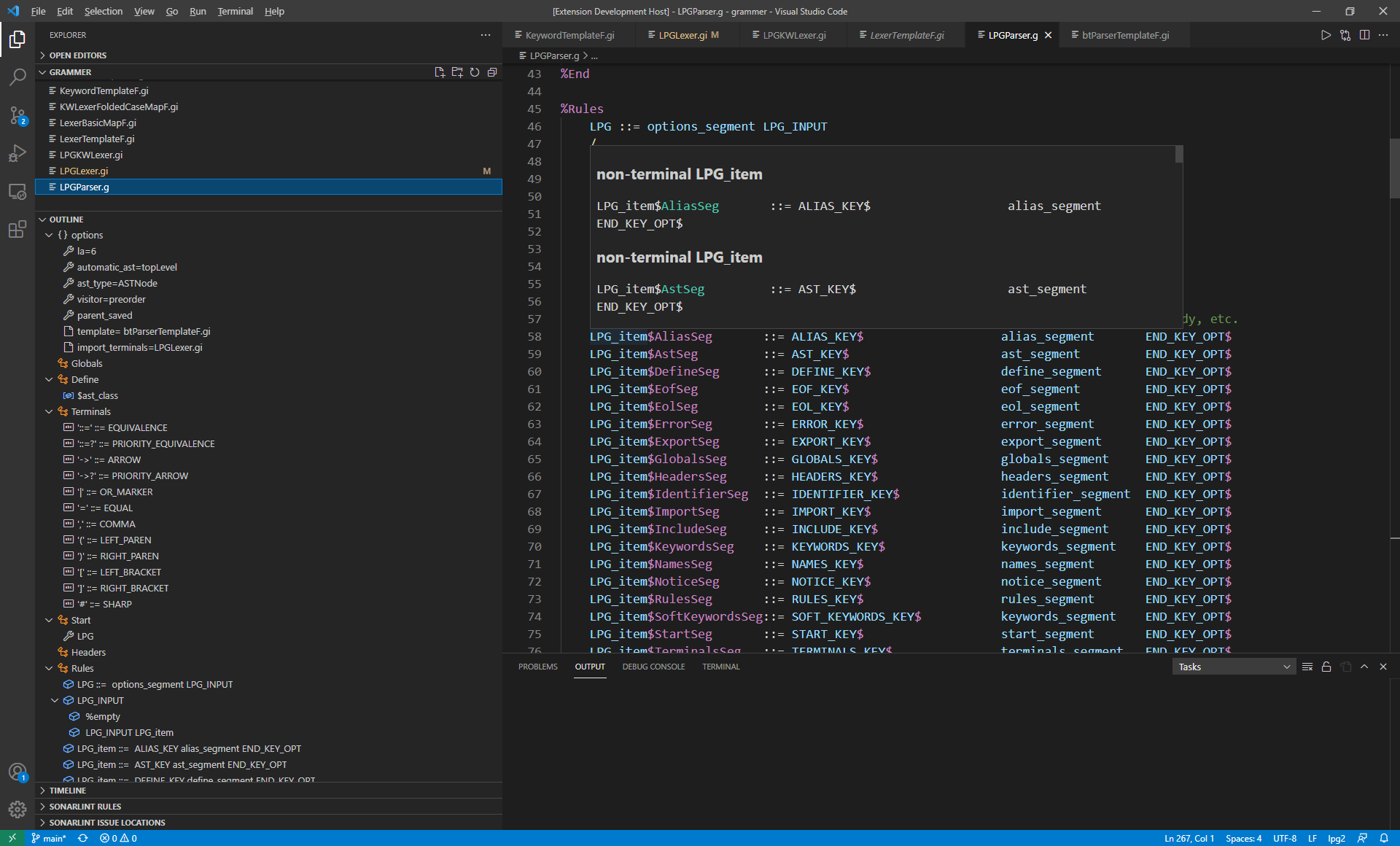
Task: Expand the Timeline section
Action: click(x=68, y=791)
